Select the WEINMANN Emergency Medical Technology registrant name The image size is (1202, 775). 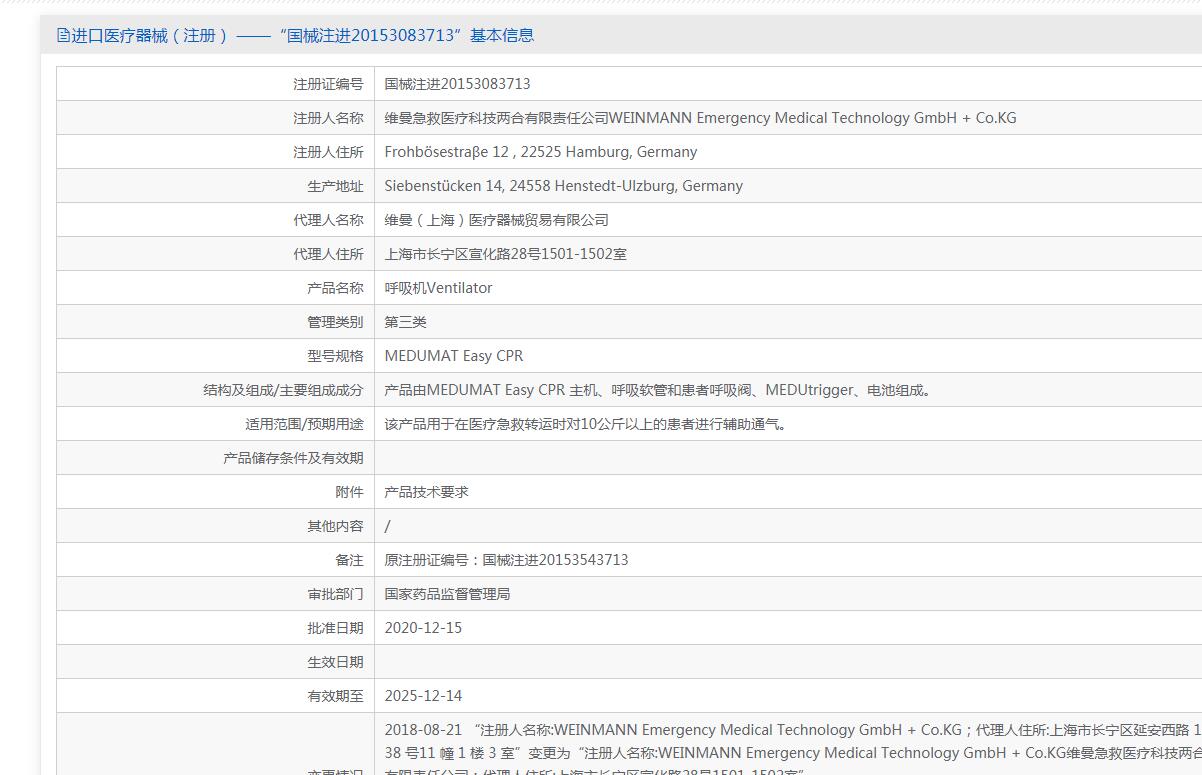coord(700,118)
